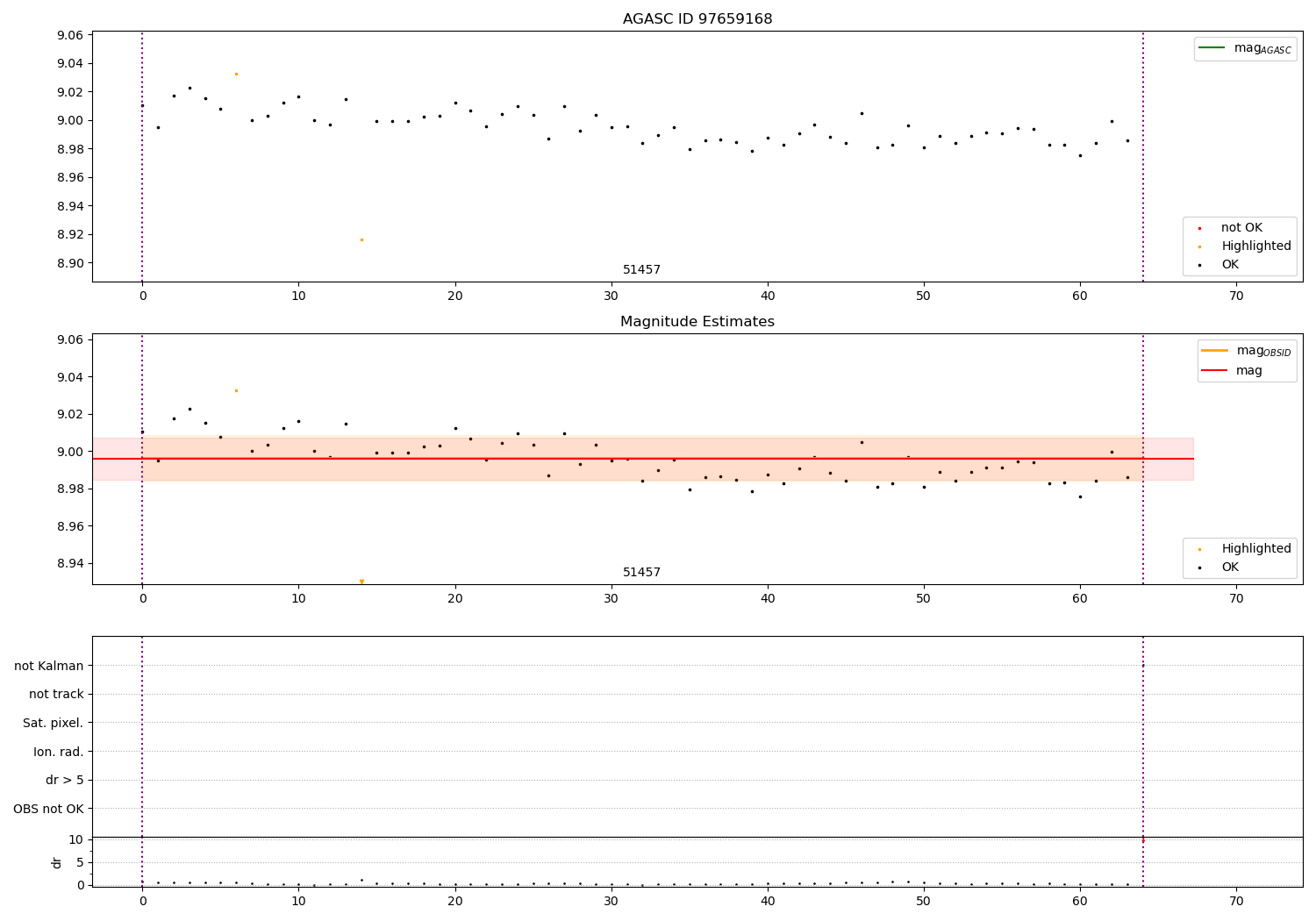Click 'OK' legend entry in middle plot

pyautogui.click(x=1219, y=568)
